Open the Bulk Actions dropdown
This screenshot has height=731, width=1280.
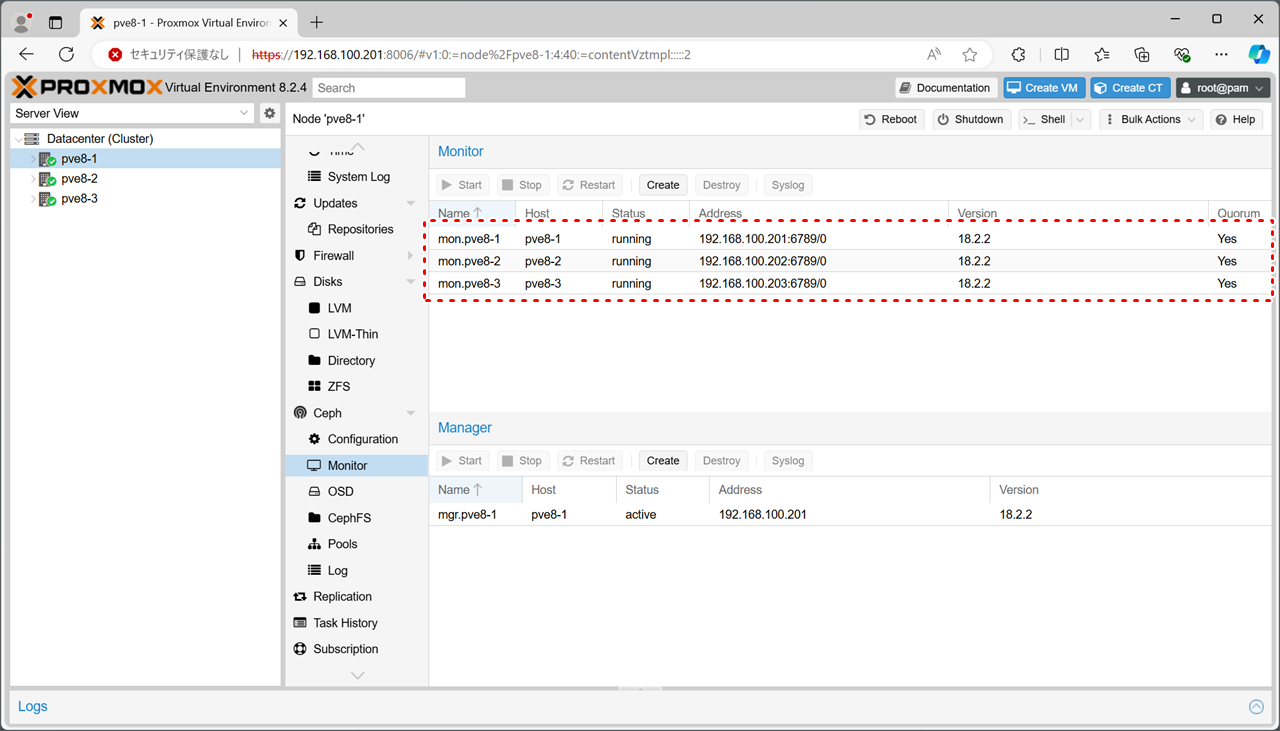point(1149,119)
